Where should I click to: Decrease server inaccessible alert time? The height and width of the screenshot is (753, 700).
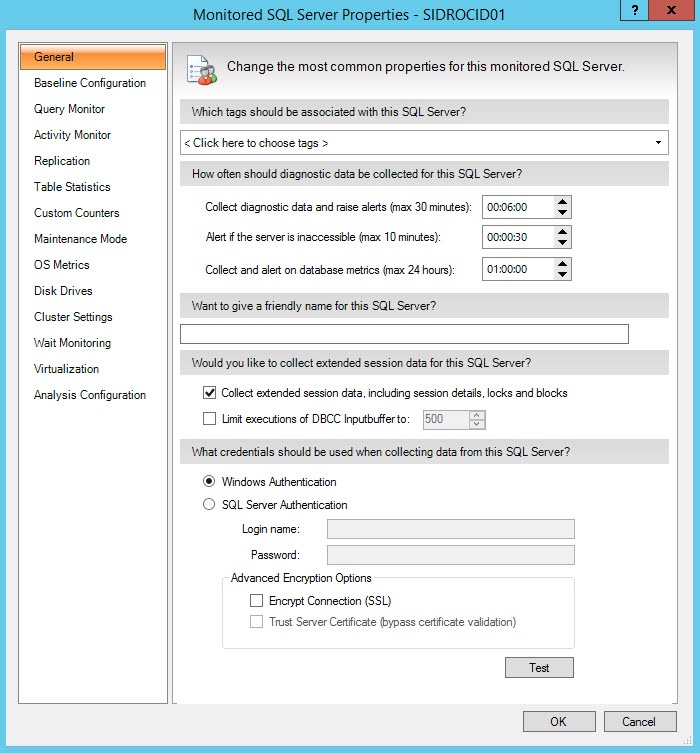point(562,242)
